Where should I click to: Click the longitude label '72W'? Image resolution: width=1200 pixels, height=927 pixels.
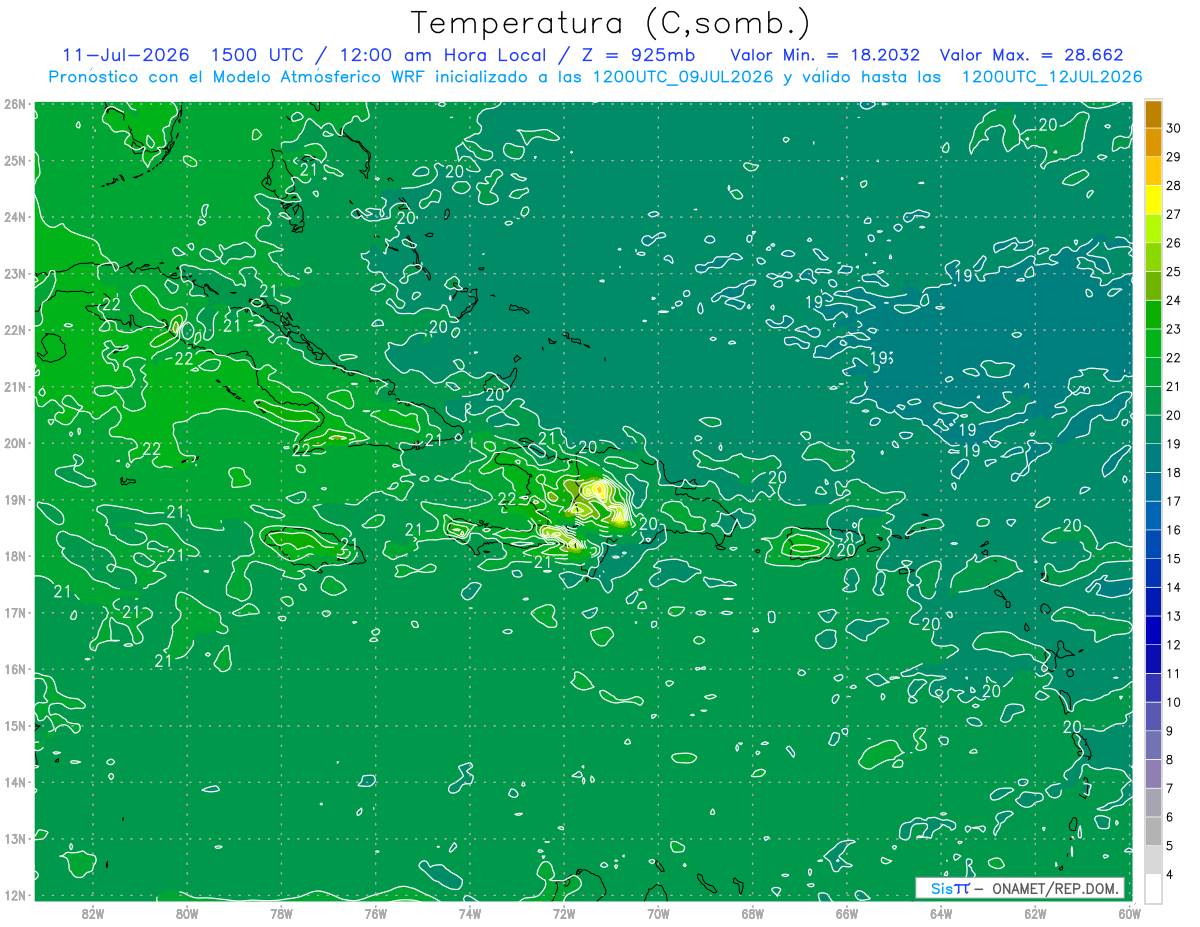(564, 913)
